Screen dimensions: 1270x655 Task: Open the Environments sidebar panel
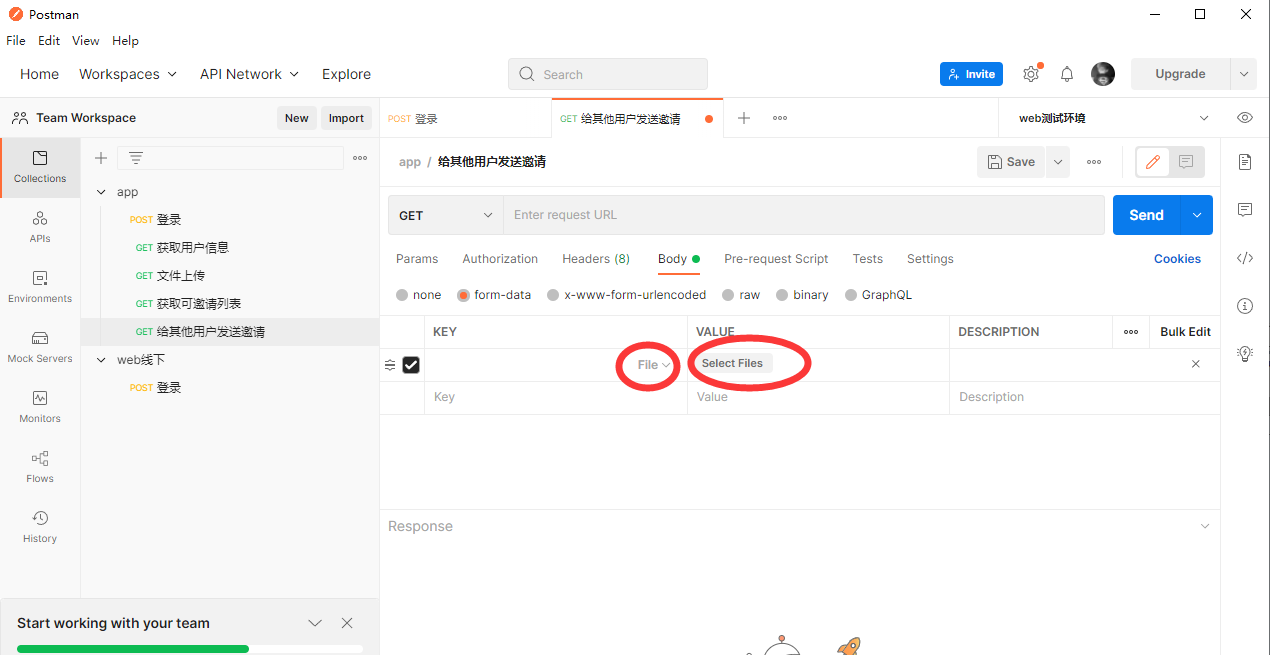(x=40, y=287)
